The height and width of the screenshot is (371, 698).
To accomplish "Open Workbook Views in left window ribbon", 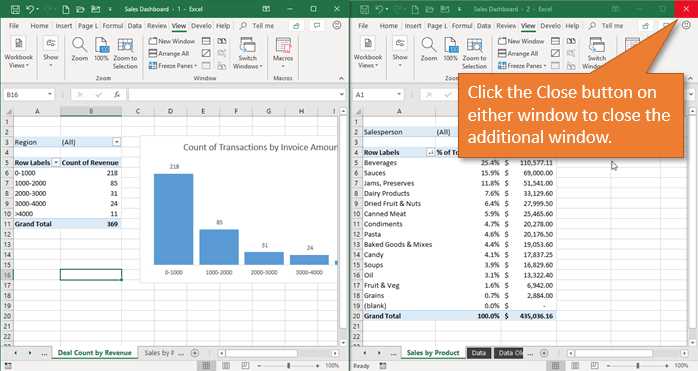I will tap(19, 53).
